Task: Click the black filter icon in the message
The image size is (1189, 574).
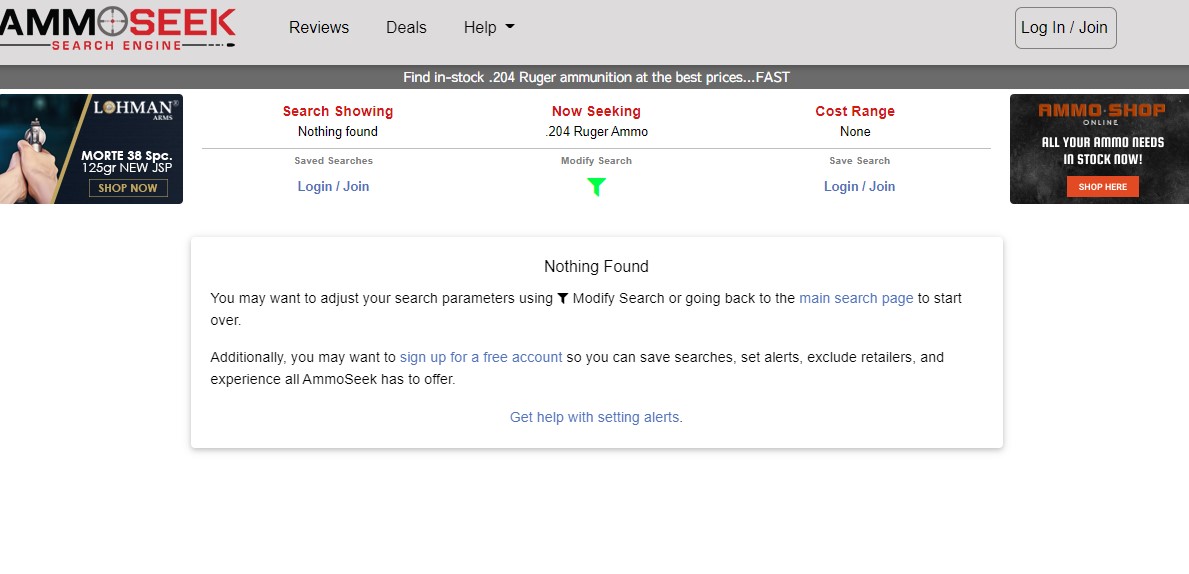Action: point(563,298)
